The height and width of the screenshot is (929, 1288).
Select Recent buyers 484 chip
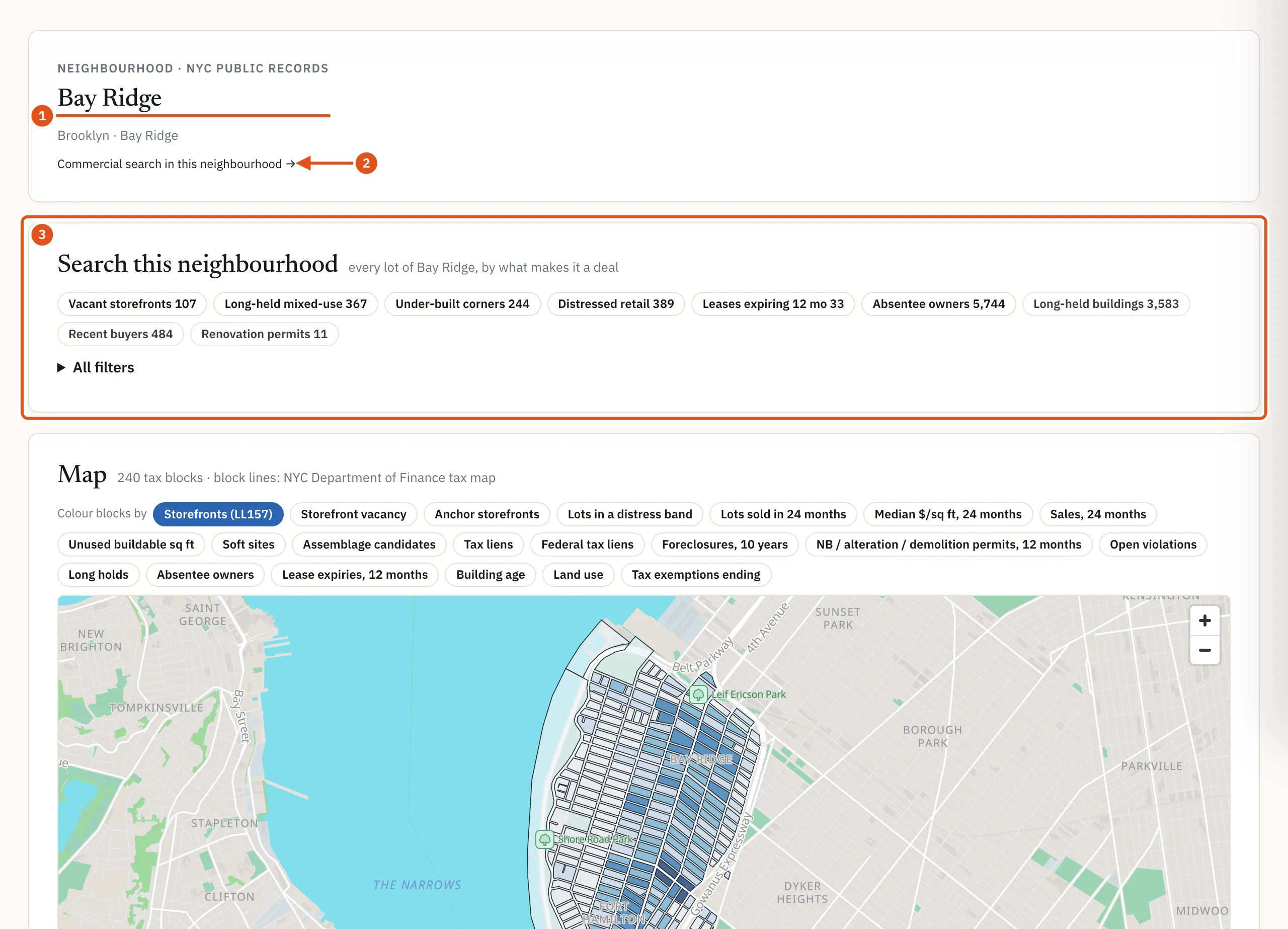120,334
